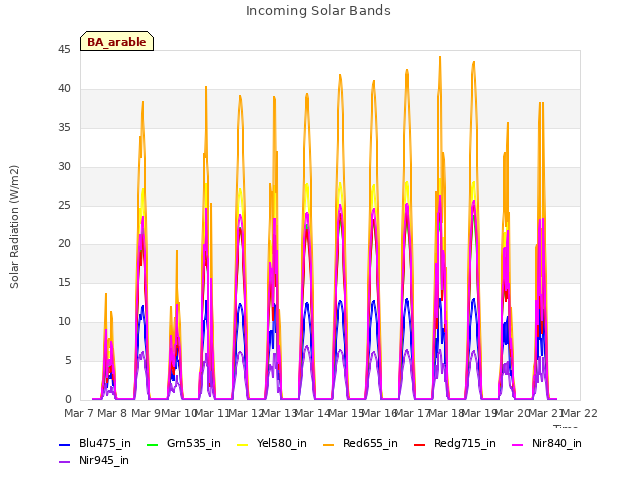
Task: Click the Solar Radiation (W/m2) axis label
Action: pyautogui.click(x=14, y=227)
